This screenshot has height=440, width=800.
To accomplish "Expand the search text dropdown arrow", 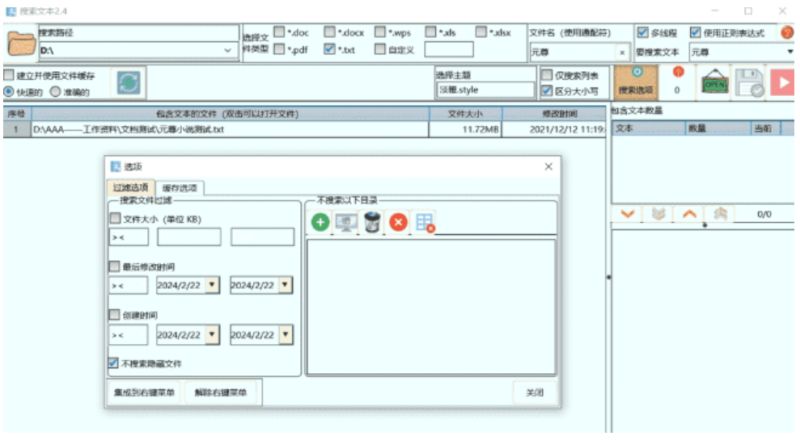I will click(790, 52).
